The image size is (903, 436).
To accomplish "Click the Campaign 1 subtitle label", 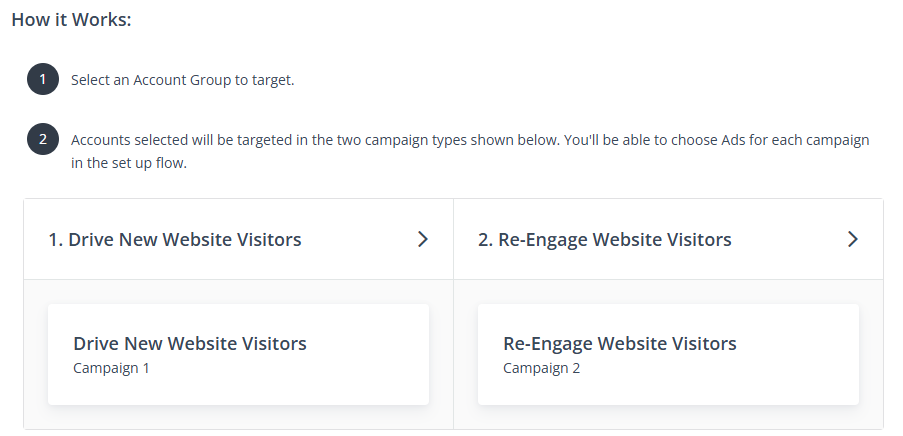I will point(111,368).
